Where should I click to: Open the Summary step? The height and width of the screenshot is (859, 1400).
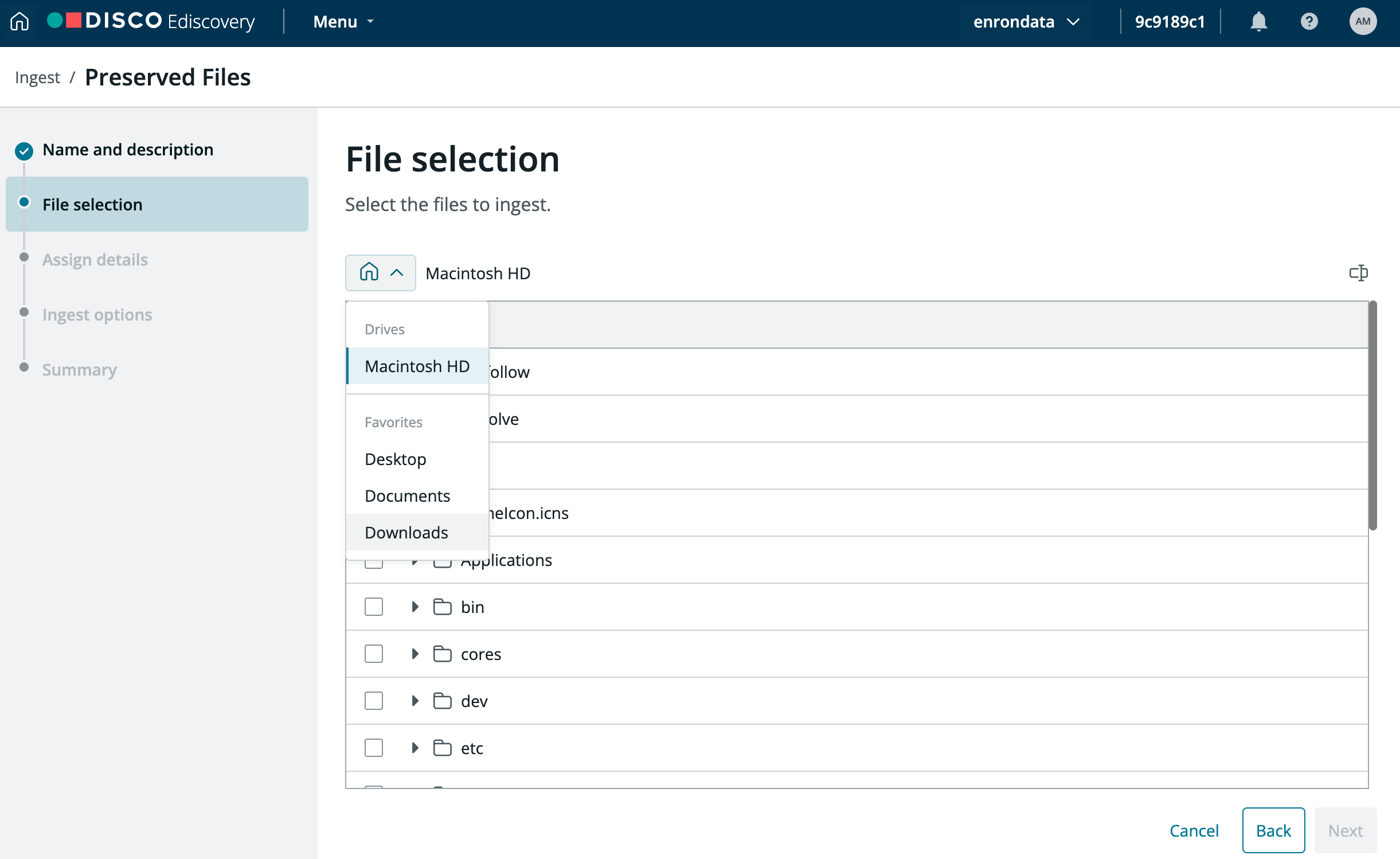[x=80, y=370]
